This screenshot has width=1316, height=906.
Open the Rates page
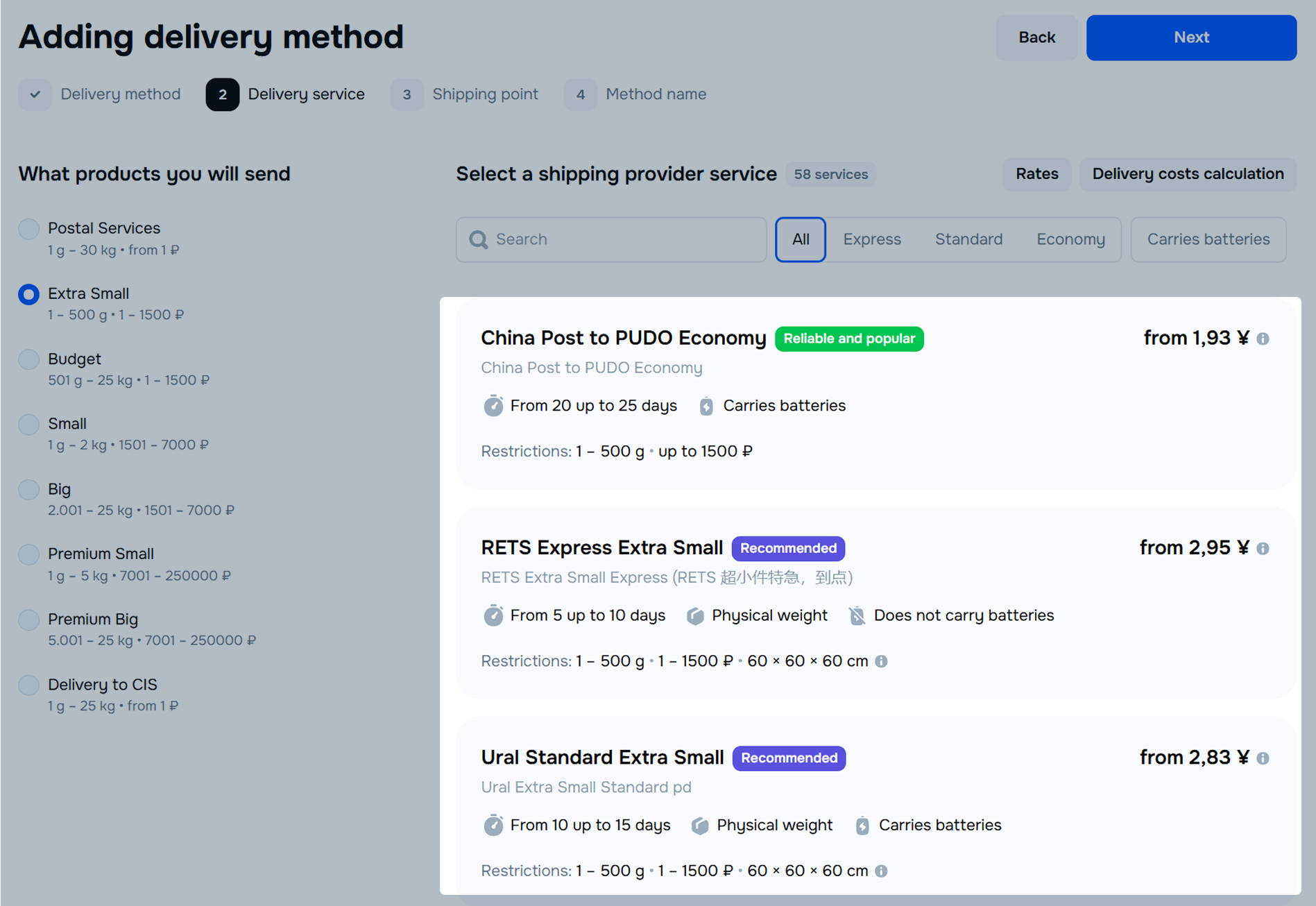1036,174
